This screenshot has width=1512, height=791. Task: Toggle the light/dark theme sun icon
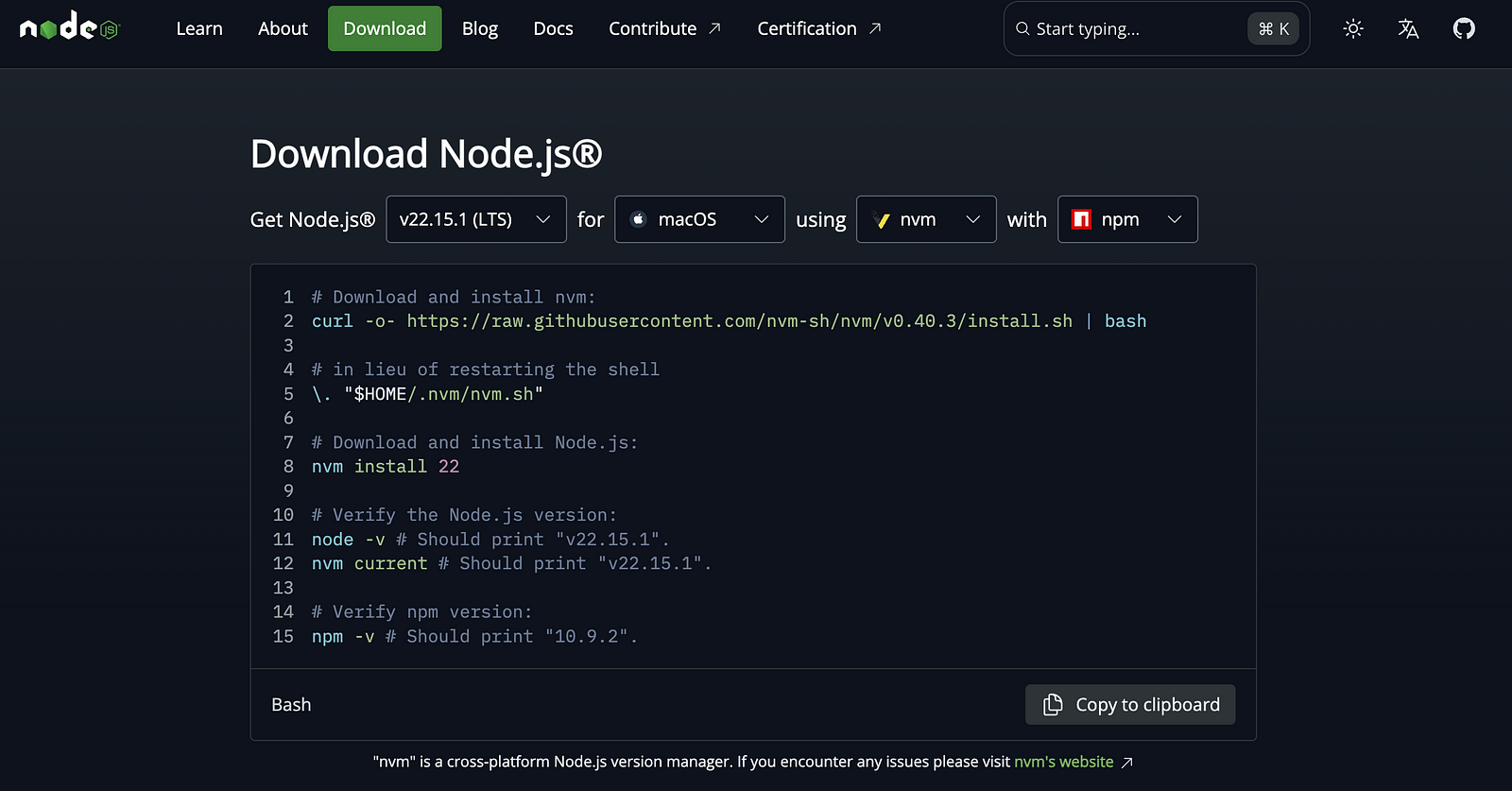(x=1353, y=28)
